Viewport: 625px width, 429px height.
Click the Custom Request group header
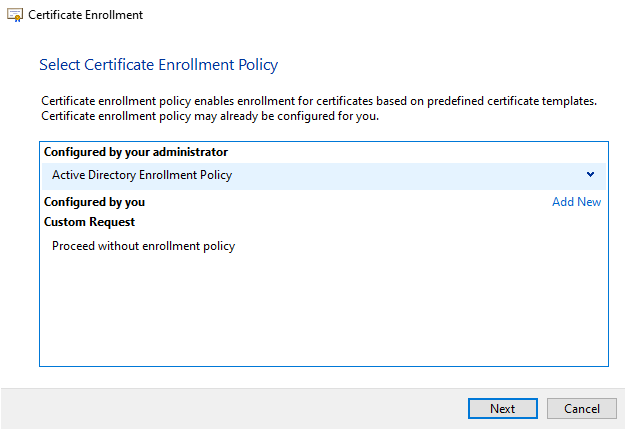click(x=89, y=222)
